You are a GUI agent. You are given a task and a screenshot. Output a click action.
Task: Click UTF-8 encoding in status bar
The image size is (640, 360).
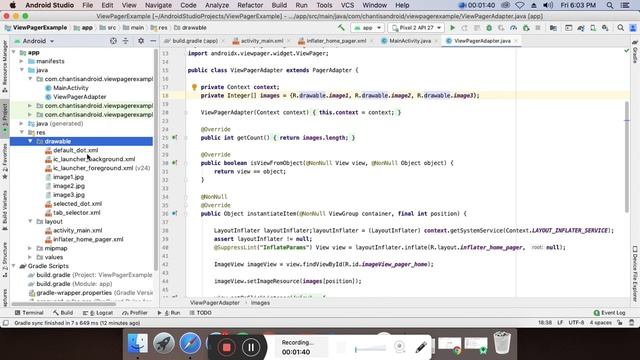[576, 322]
